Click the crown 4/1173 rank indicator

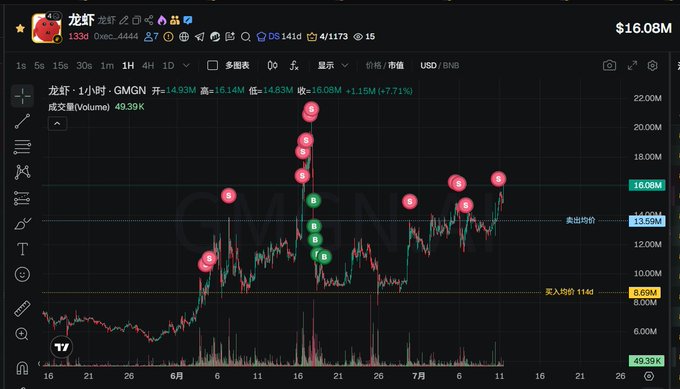point(327,36)
